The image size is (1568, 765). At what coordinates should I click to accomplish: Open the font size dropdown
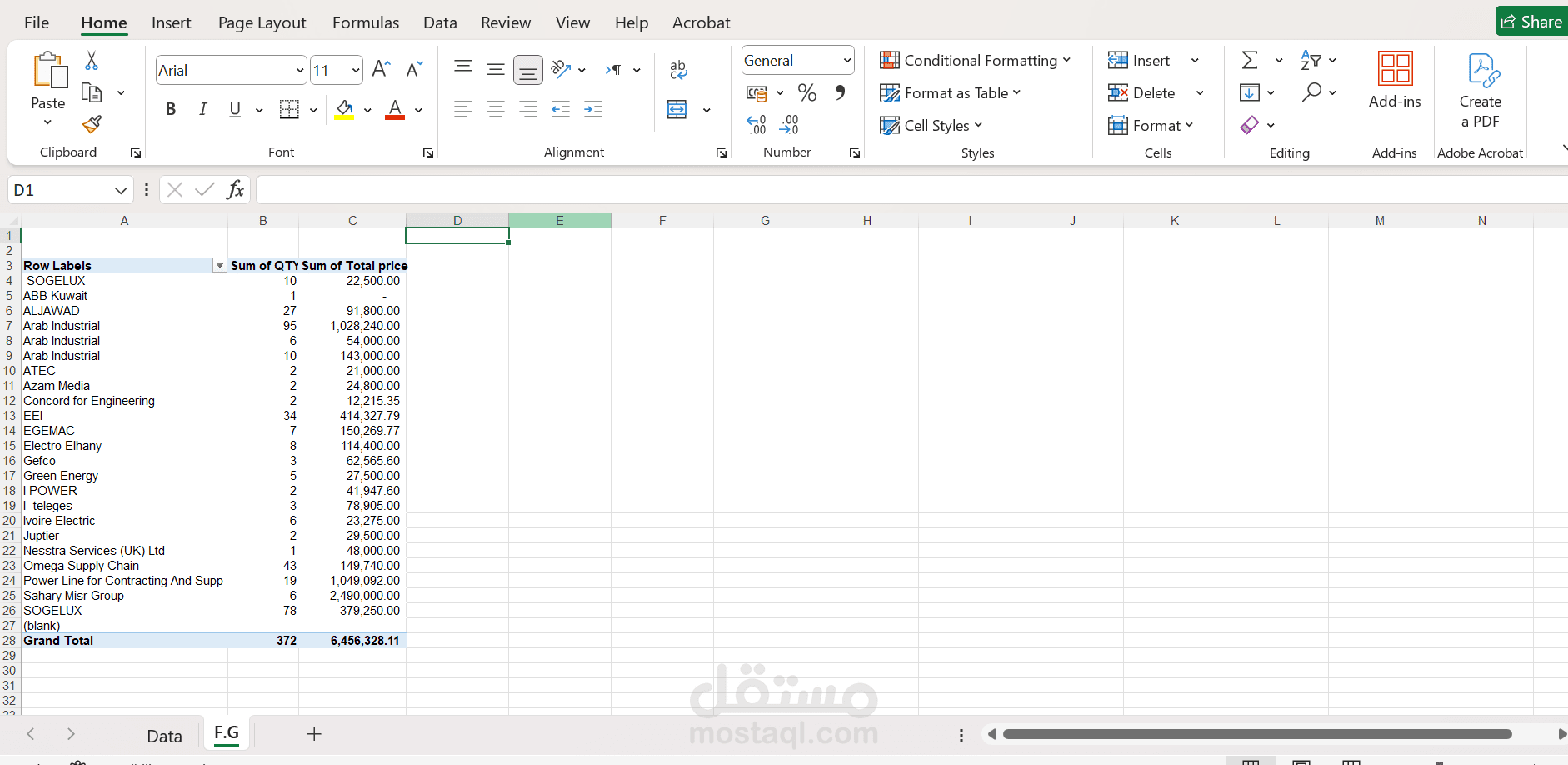356,71
